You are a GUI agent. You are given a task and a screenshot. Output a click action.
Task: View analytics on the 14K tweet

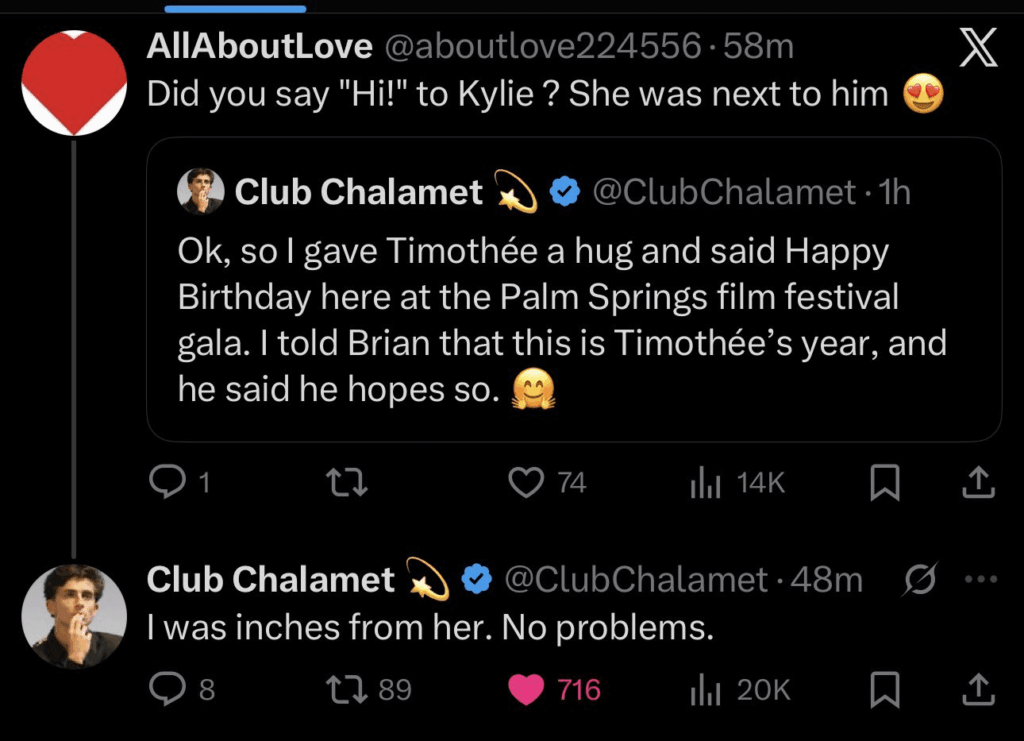point(707,482)
